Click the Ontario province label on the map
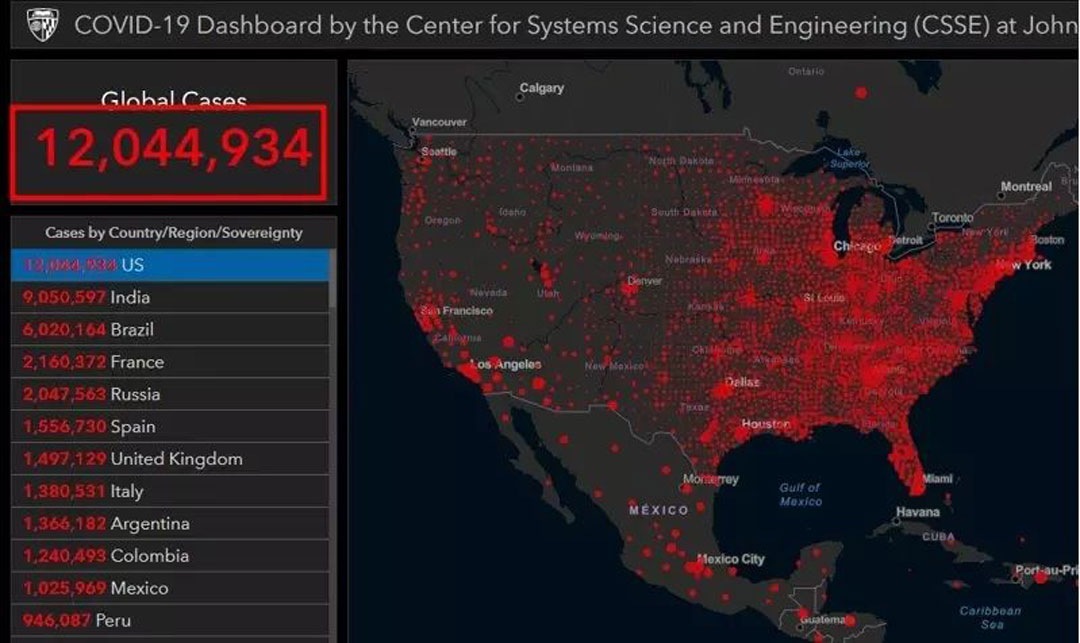This screenshot has height=643, width=1080. pos(806,71)
